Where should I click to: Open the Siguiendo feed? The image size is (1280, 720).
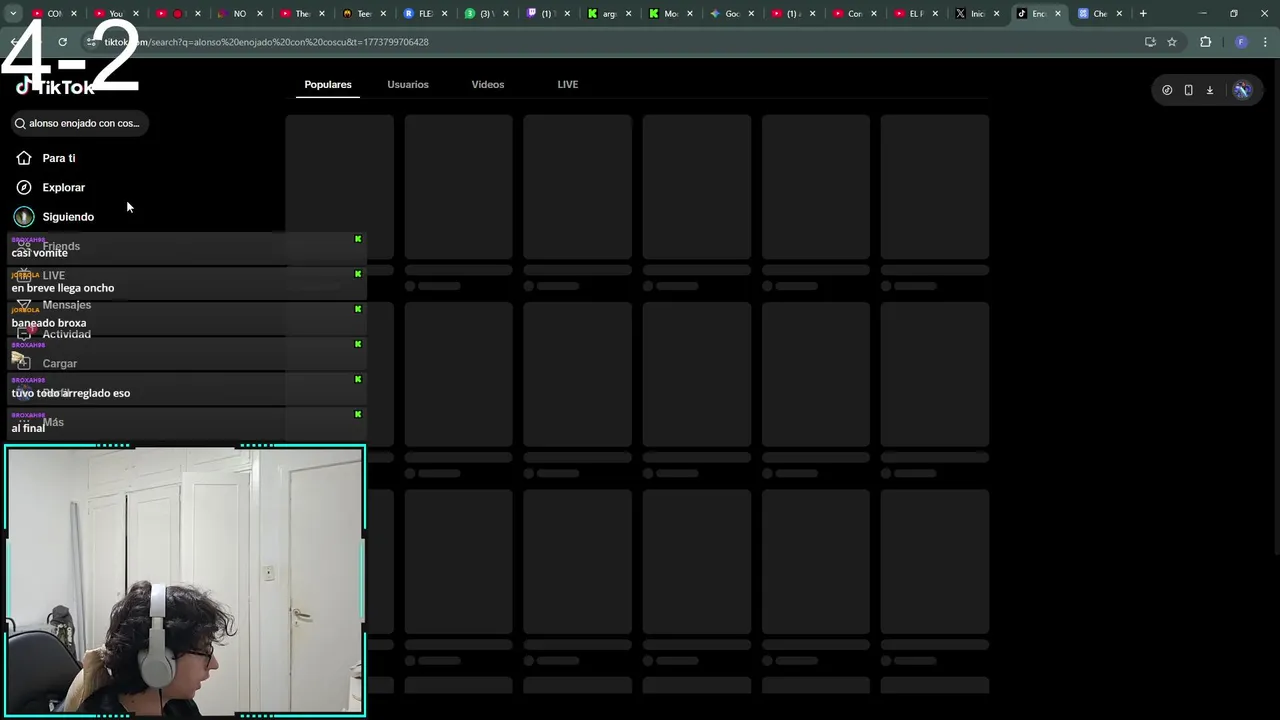point(55,216)
